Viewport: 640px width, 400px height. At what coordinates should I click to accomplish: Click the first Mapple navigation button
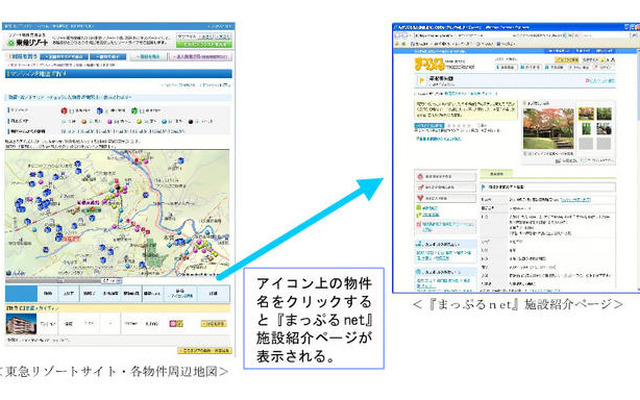506,67
